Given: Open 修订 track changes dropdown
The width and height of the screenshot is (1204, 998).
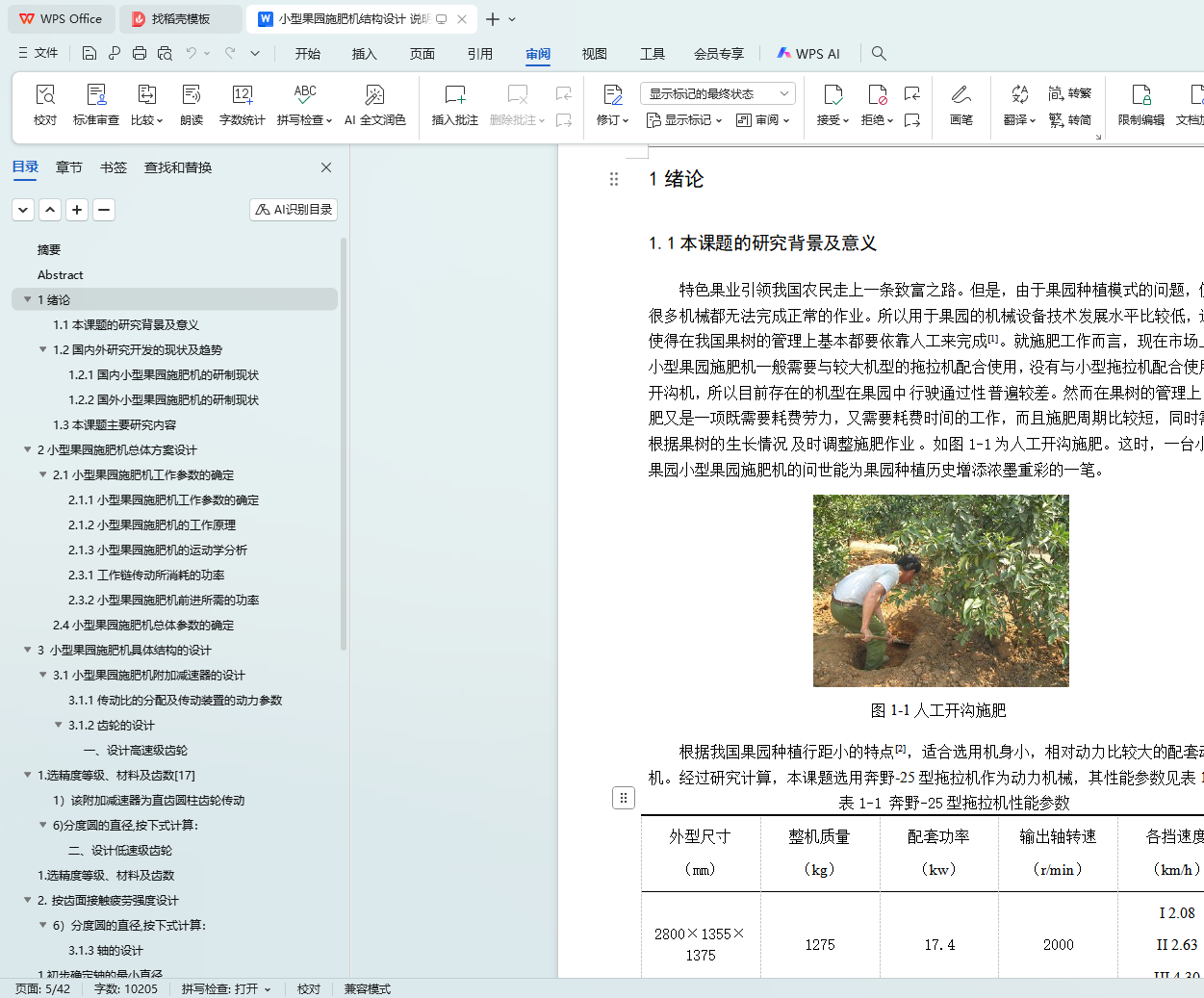Looking at the screenshot, I should pos(612,120).
